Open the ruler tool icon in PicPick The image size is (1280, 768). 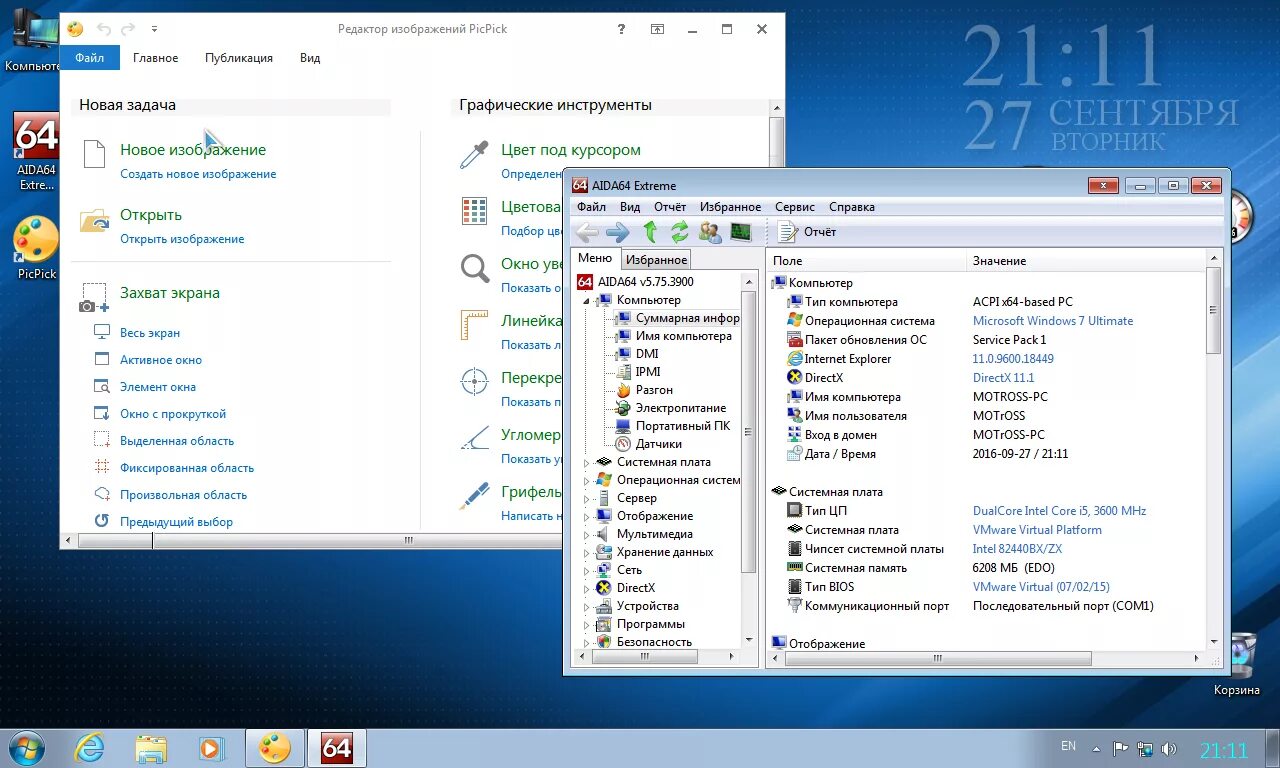tap(474, 325)
